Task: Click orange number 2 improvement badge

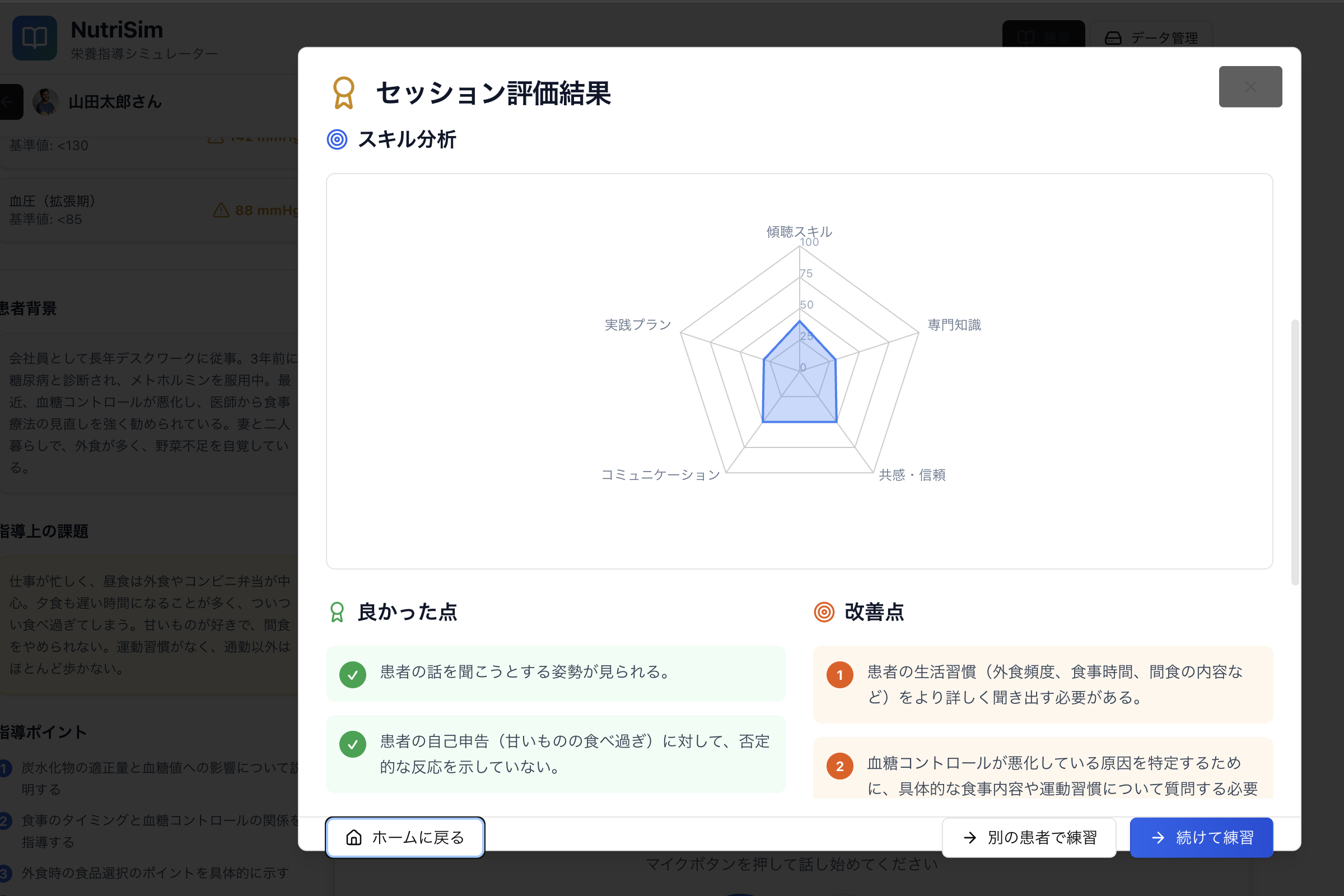Action: pyautogui.click(x=839, y=766)
